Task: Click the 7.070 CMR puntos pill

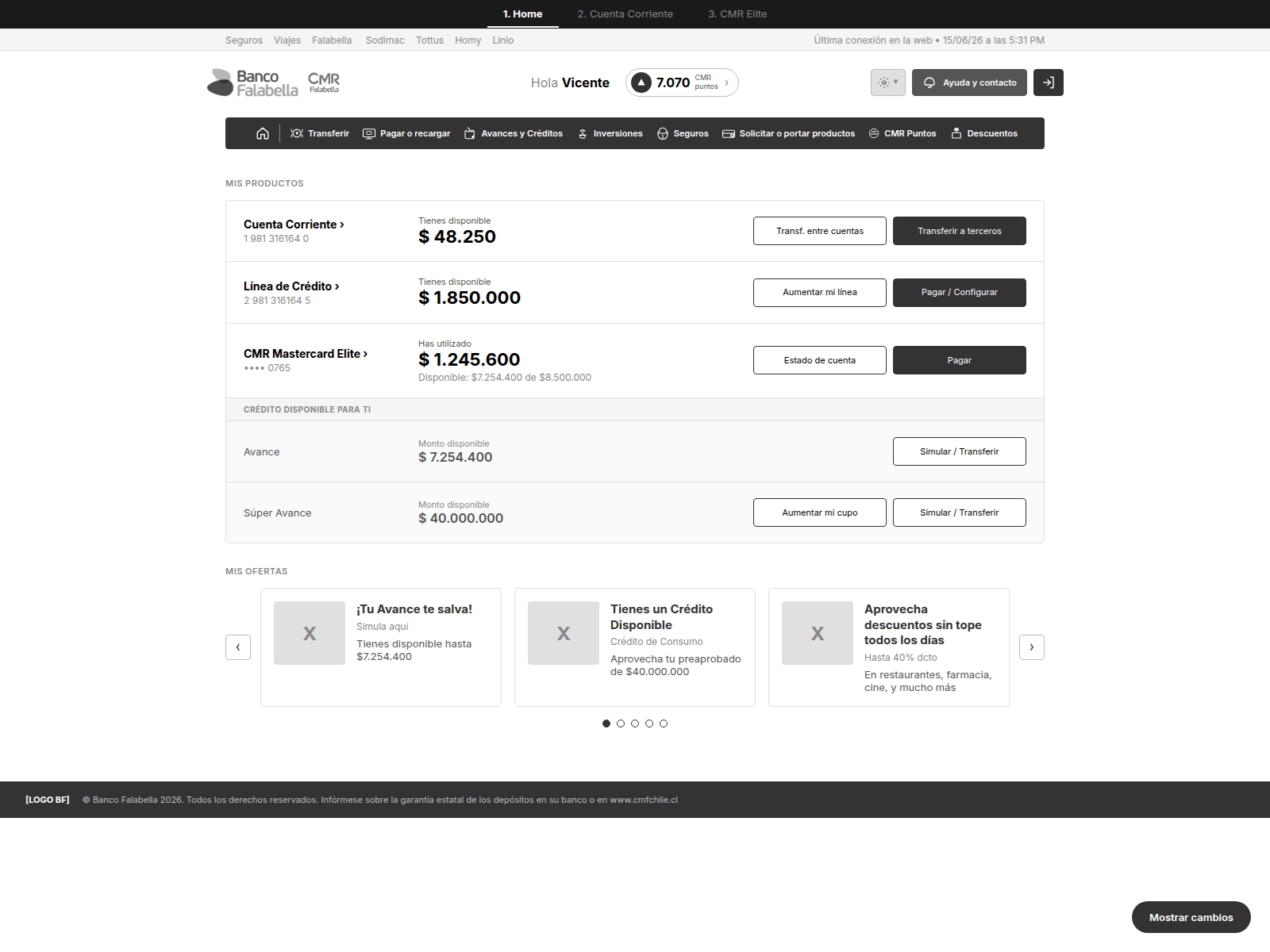Action: pos(682,83)
